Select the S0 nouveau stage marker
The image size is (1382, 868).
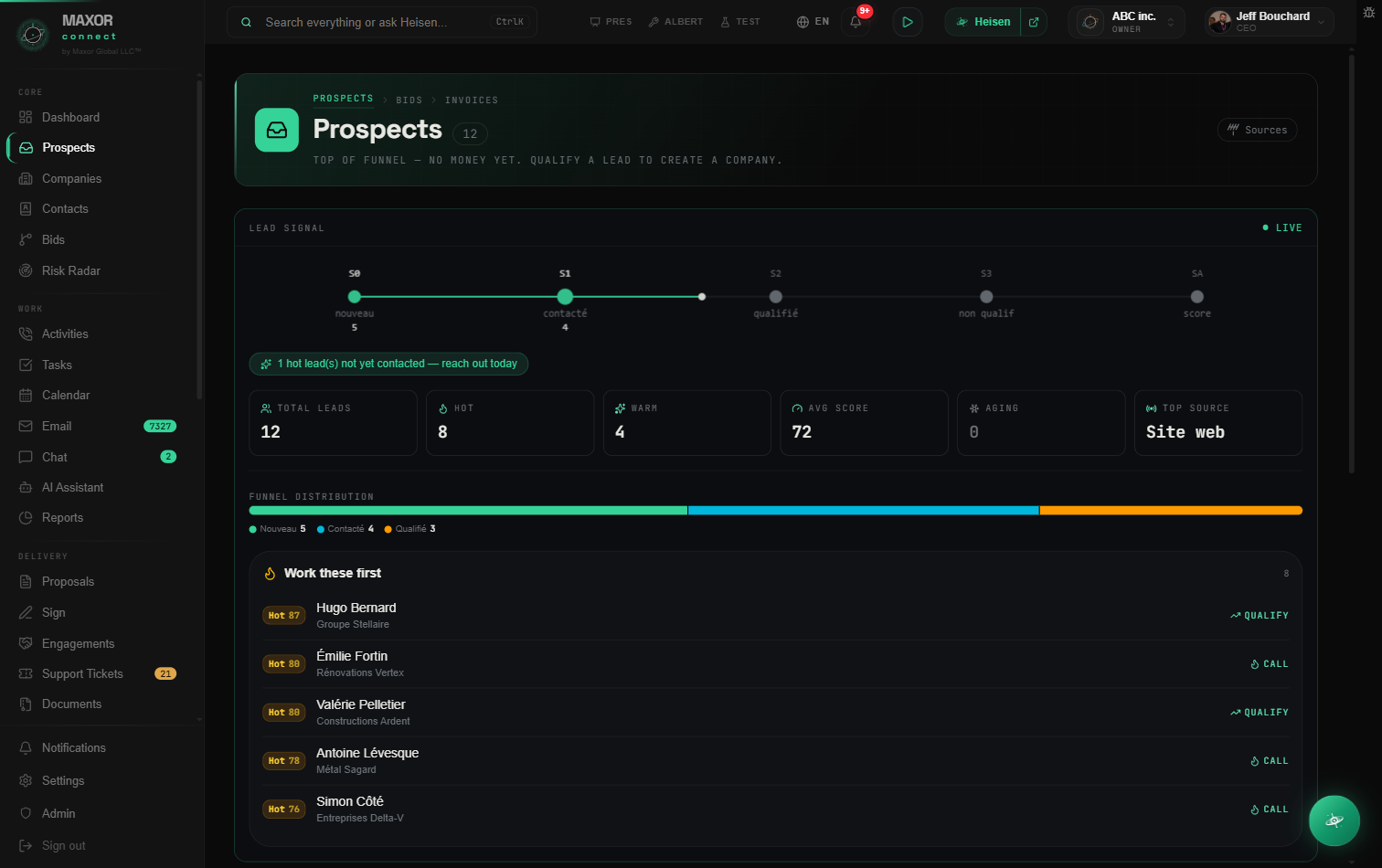pyautogui.click(x=355, y=297)
